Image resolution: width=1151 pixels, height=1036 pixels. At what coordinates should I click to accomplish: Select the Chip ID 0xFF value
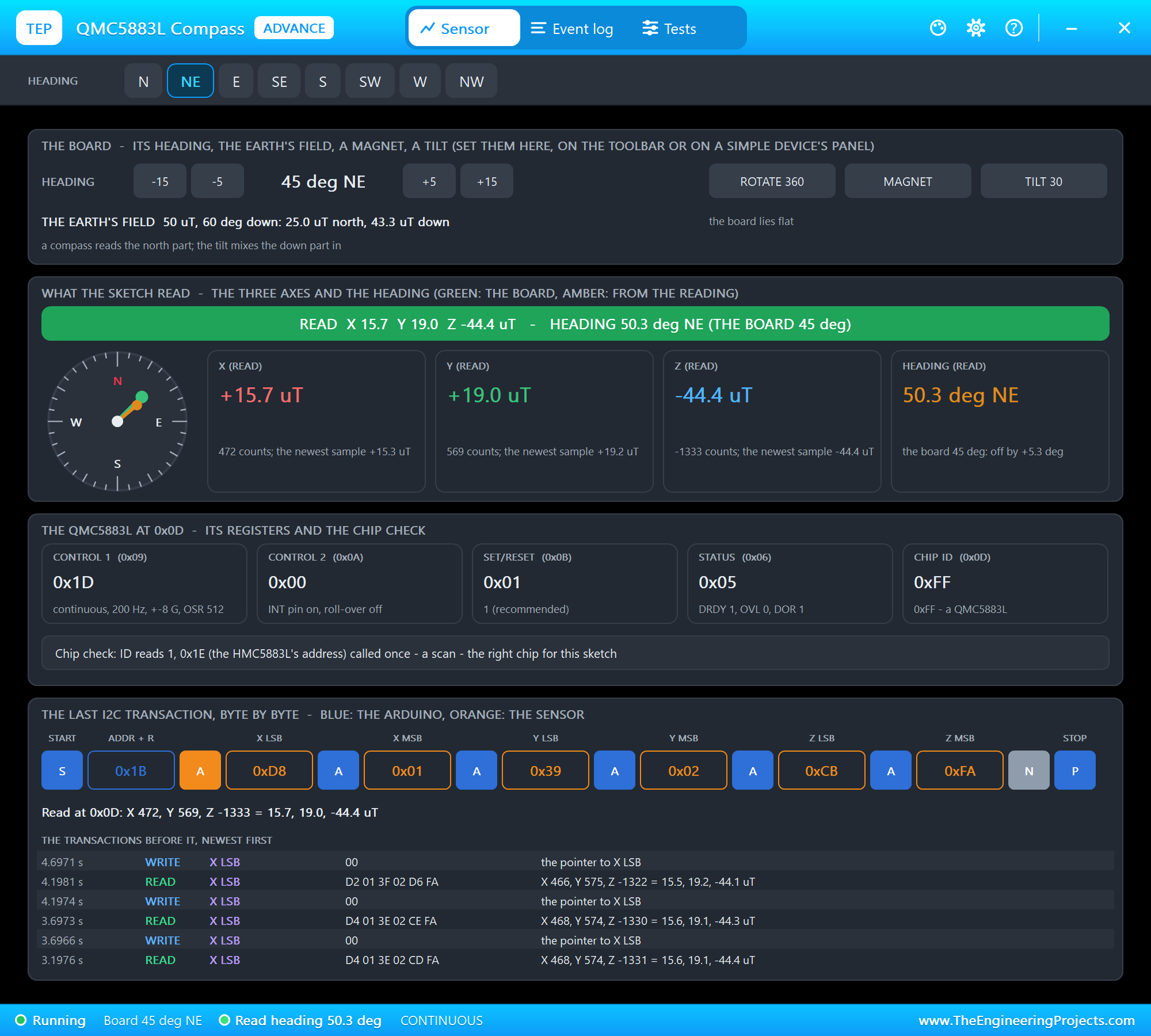pos(932,582)
